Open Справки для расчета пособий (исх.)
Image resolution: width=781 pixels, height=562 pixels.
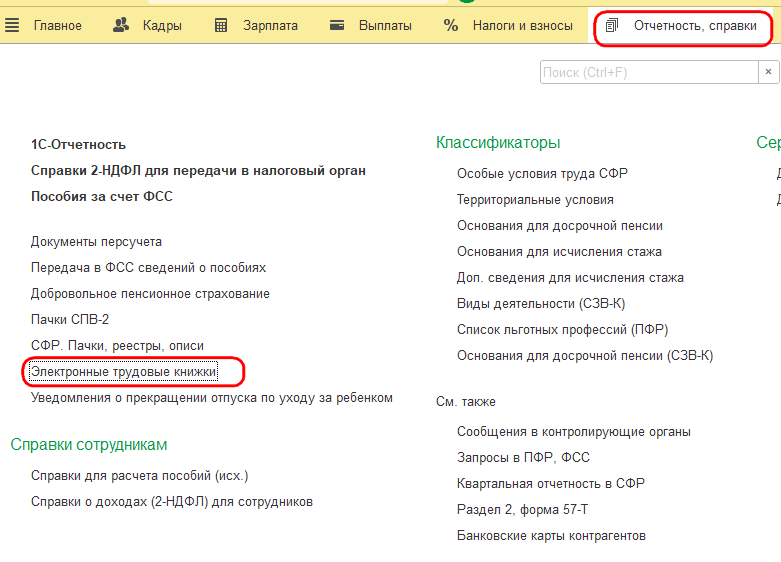[139, 476]
